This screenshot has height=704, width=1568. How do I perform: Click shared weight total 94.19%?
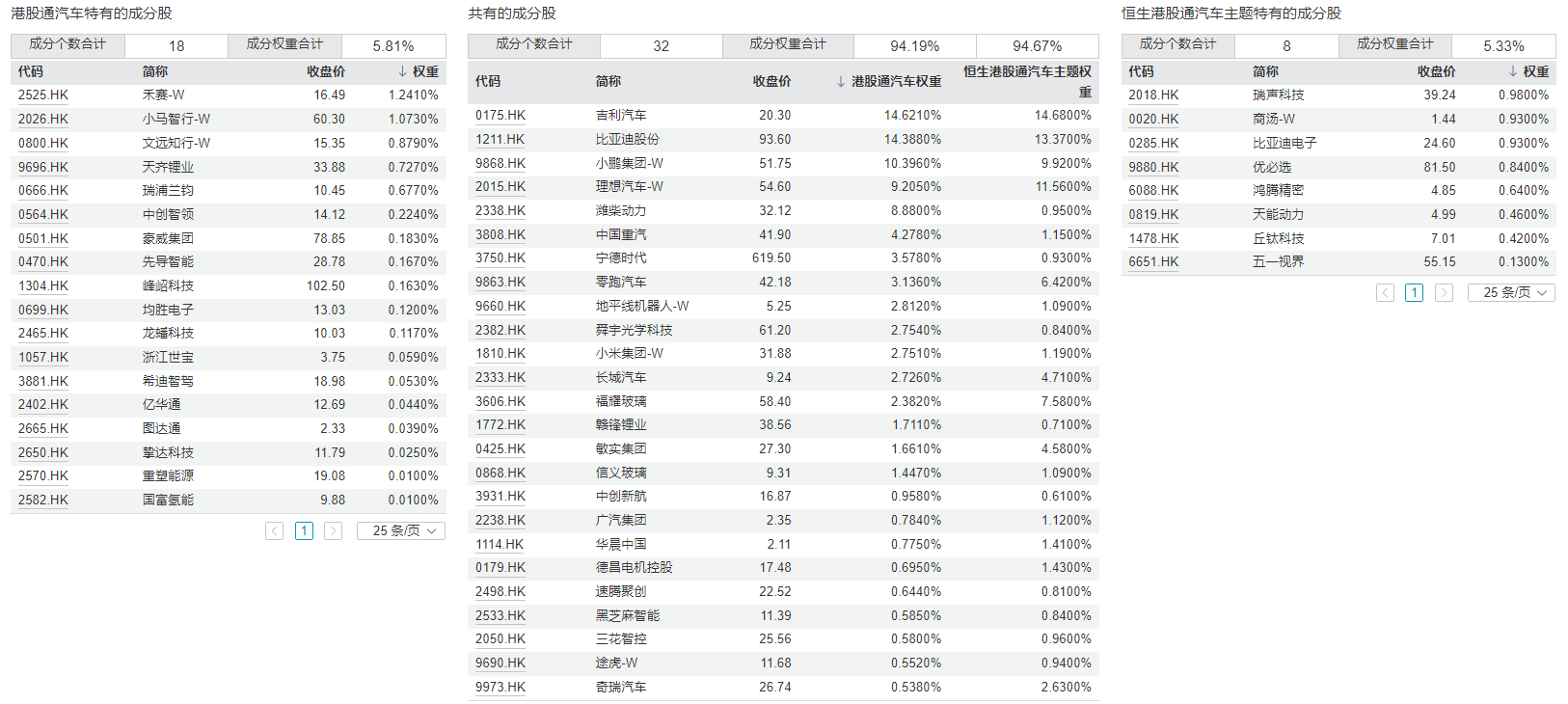click(915, 46)
